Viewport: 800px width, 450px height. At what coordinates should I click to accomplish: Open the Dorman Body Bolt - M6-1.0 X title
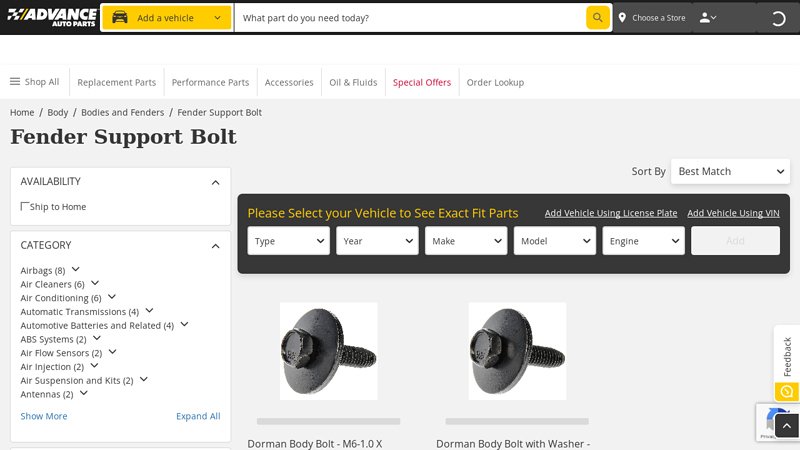click(315, 444)
